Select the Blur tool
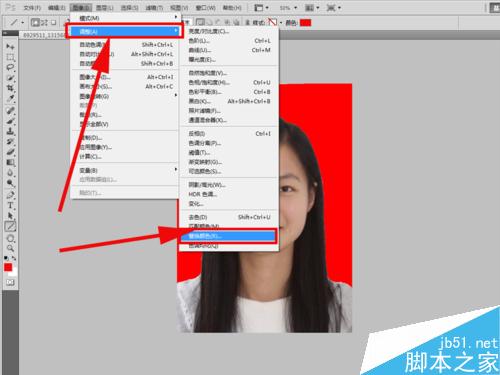This screenshot has height=375, width=500. (x=10, y=173)
